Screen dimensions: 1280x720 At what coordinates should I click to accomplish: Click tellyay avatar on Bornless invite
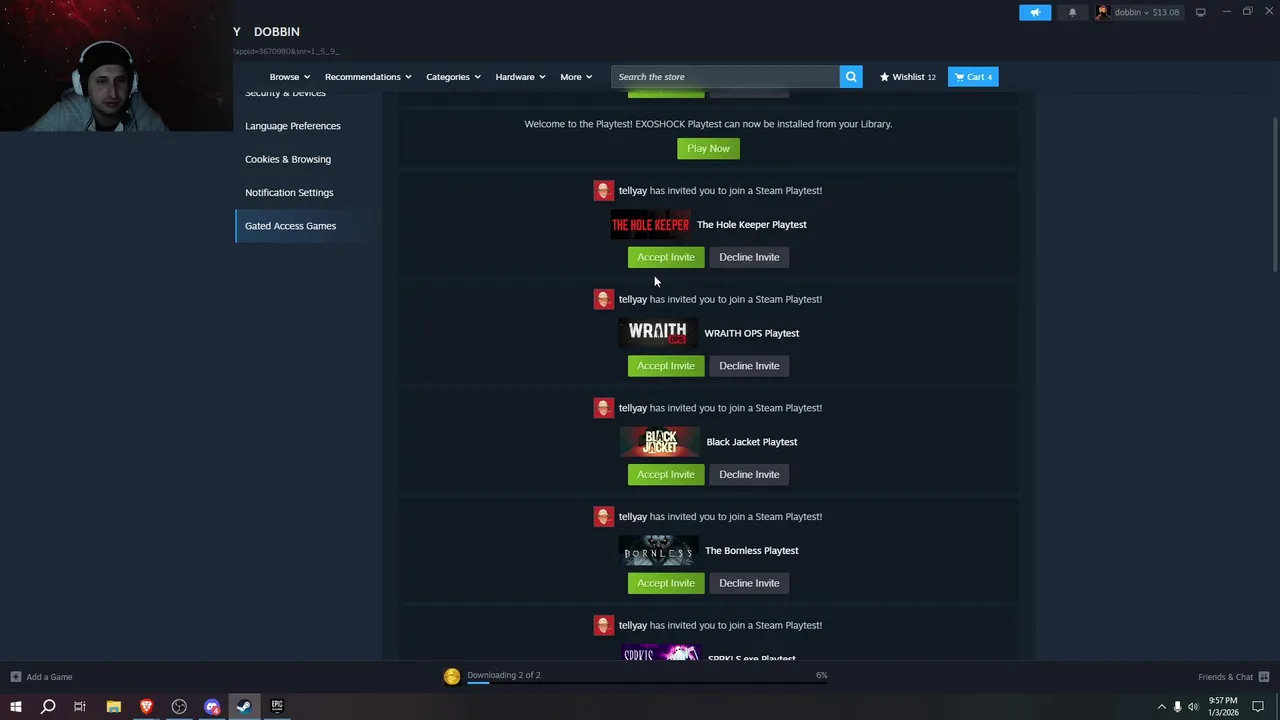[x=603, y=517]
